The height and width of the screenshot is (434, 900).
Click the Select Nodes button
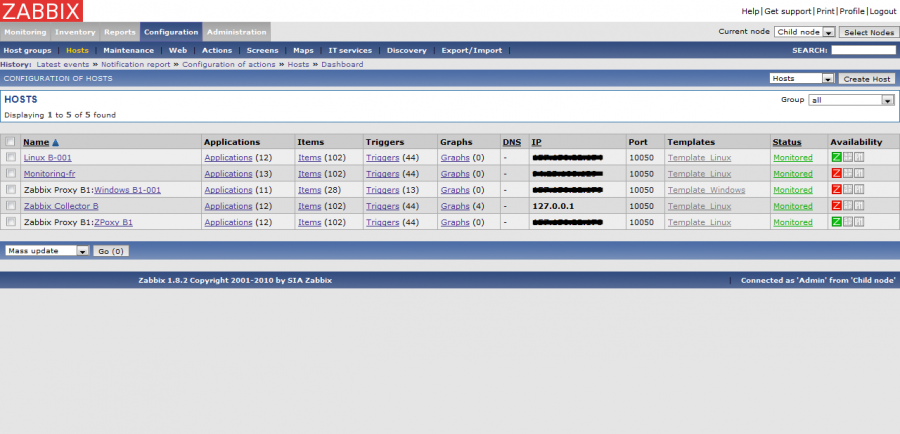pos(869,32)
